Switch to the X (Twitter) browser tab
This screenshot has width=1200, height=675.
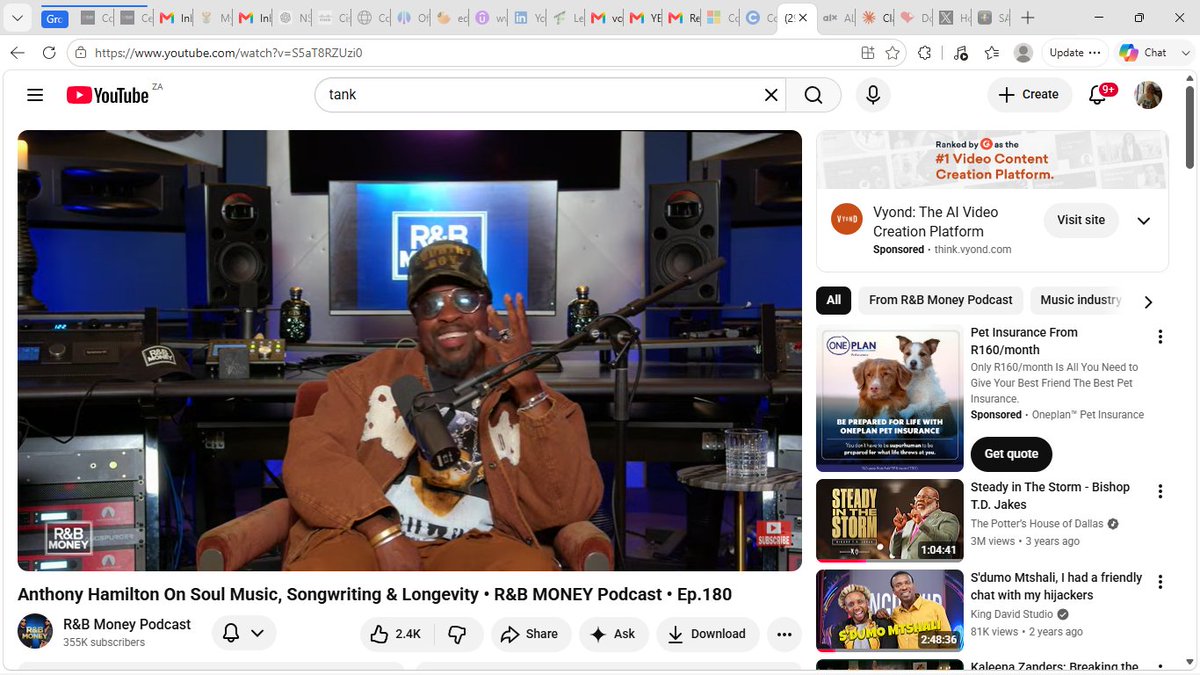click(x=957, y=18)
